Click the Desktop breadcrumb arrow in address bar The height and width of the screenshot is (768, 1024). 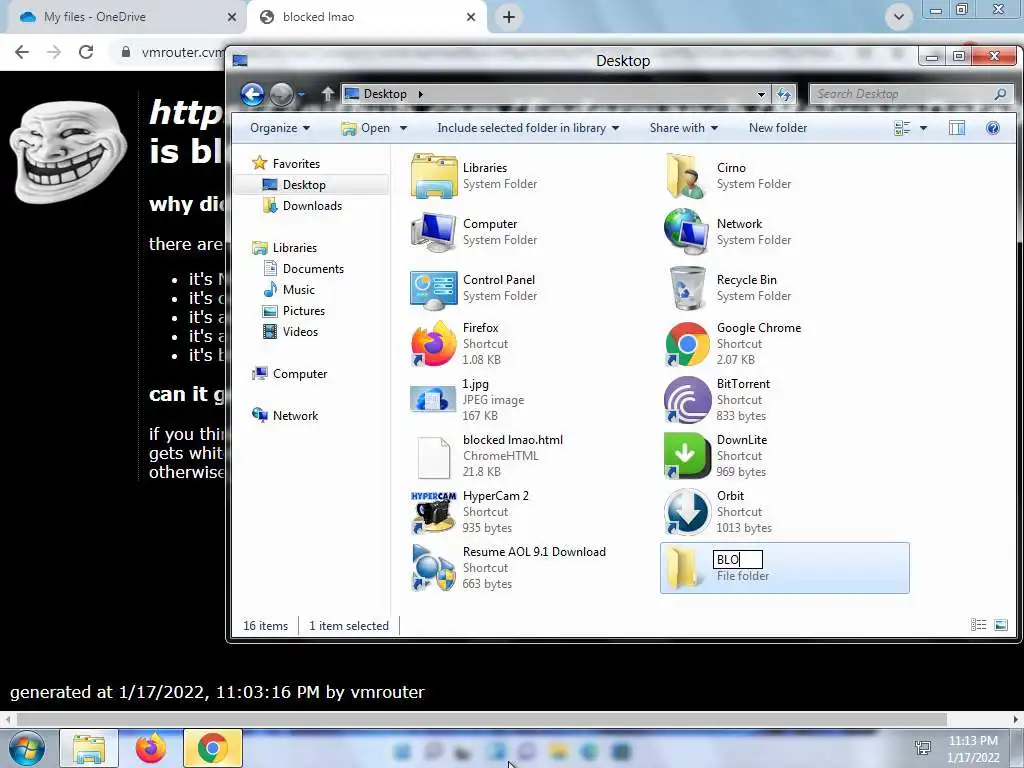pyautogui.click(x=421, y=94)
